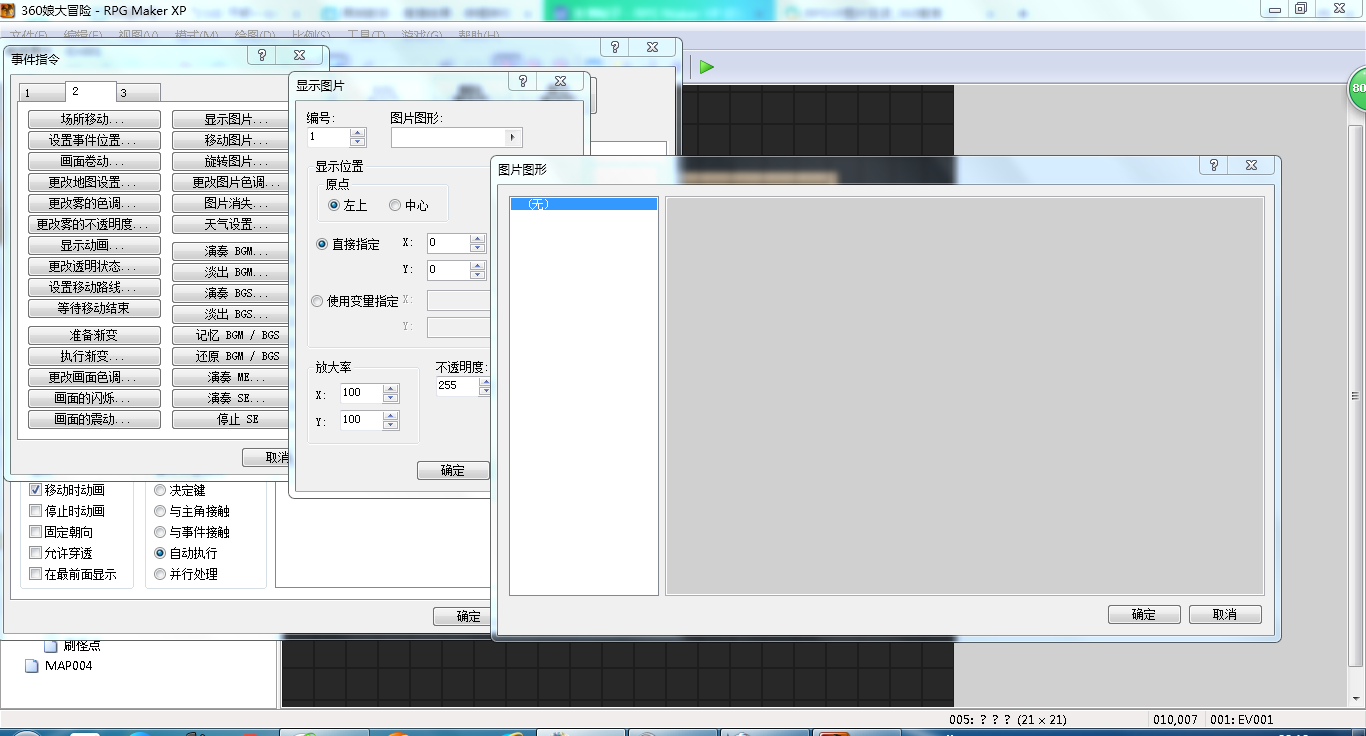Select the 直接指定 position option
The height and width of the screenshot is (736, 1366).
point(322,244)
